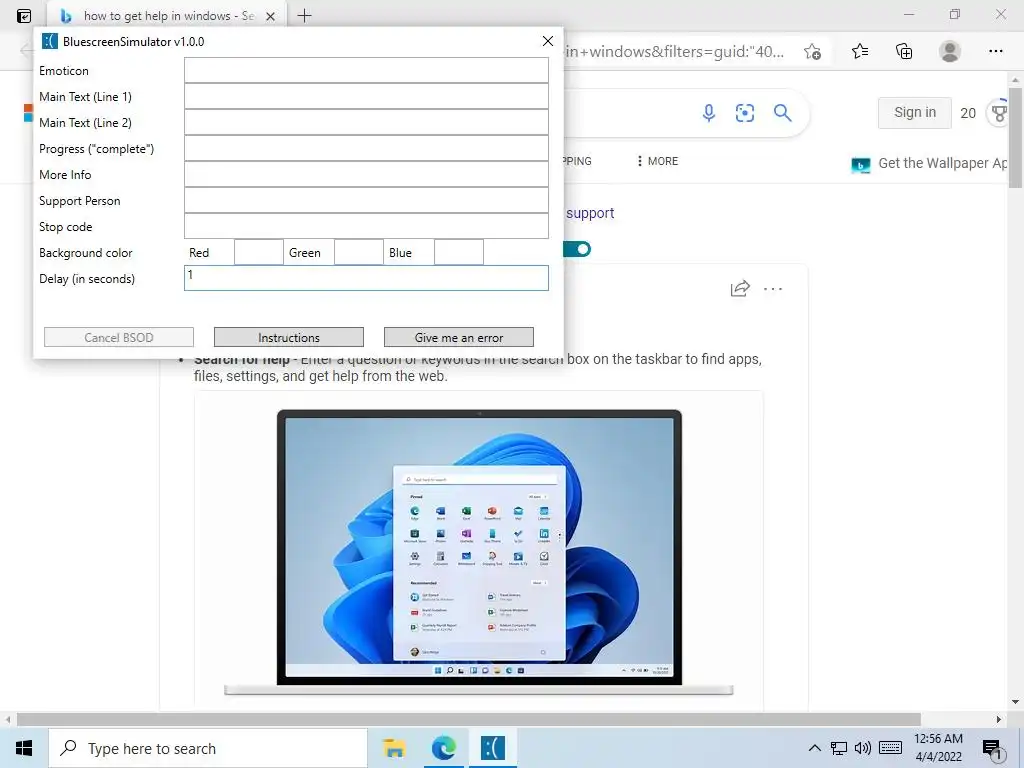Screen dimensions: 1024x768
Task: Click the blue magnifier search icon
Action: (782, 113)
